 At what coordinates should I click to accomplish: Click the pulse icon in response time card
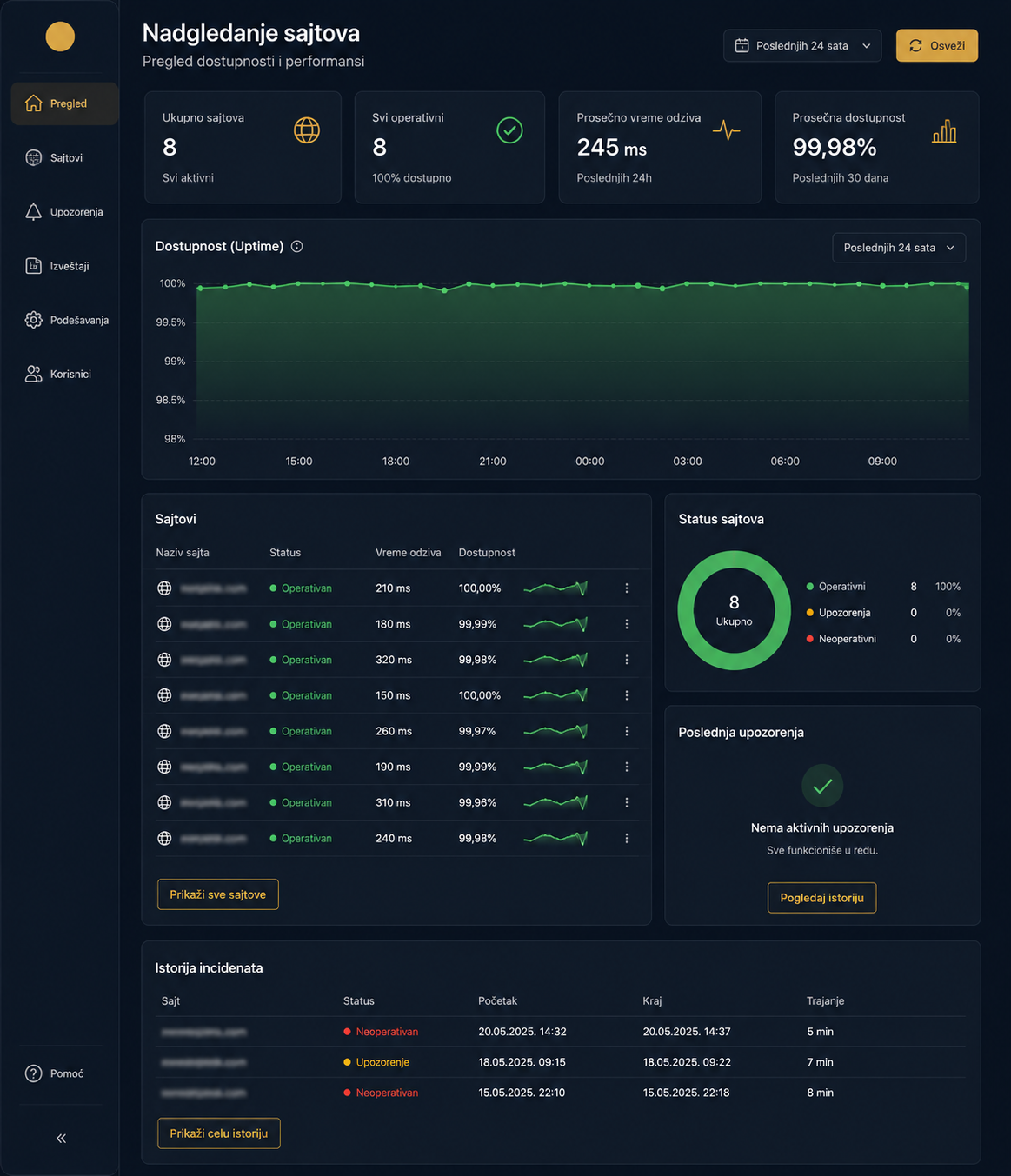pos(727,130)
